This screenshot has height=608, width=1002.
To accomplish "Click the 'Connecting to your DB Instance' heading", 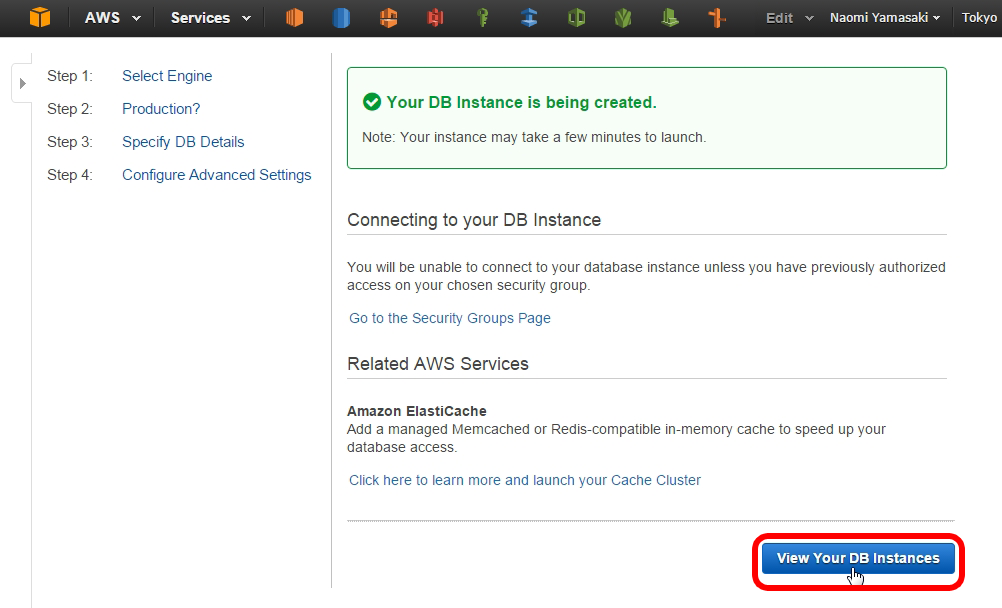I will coord(474,220).
